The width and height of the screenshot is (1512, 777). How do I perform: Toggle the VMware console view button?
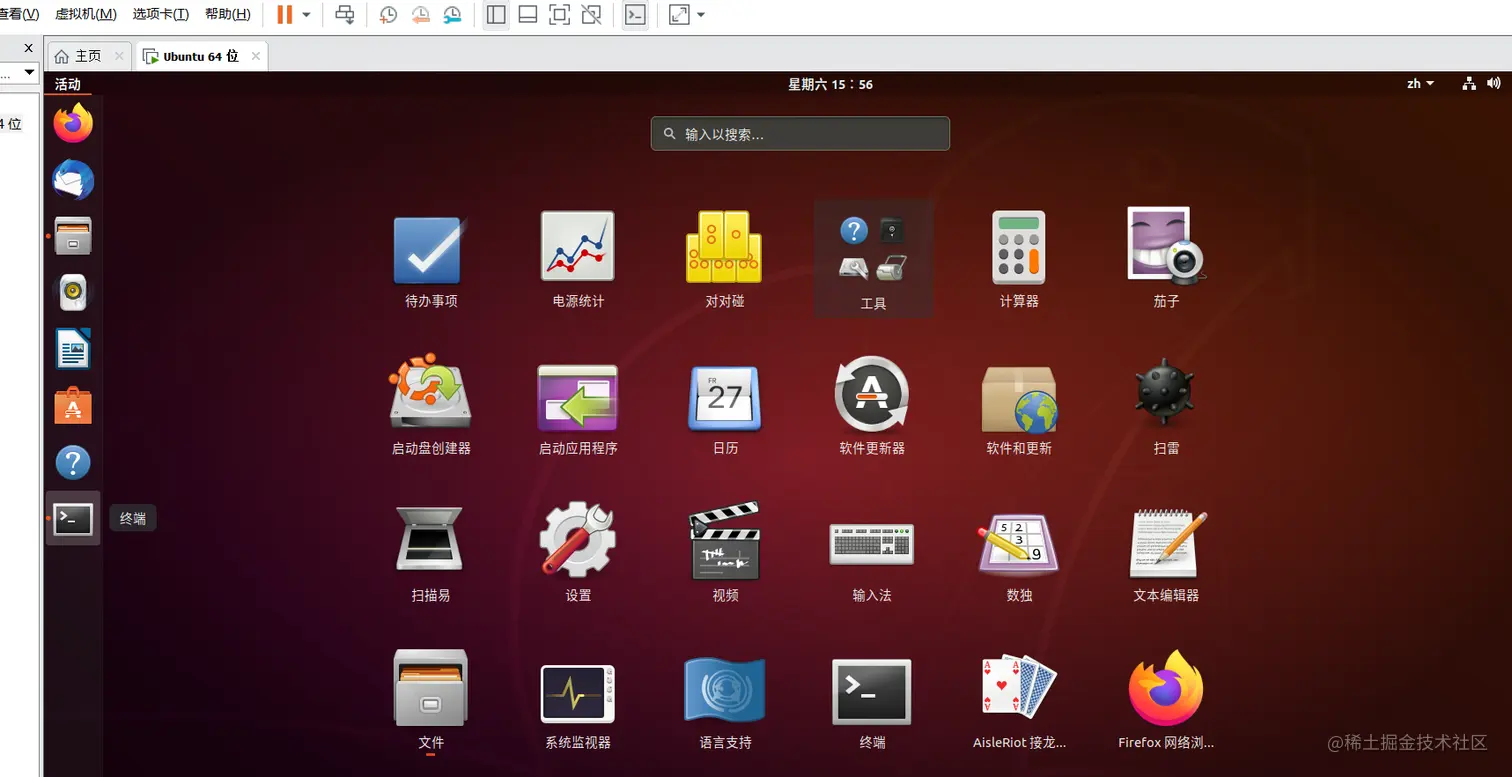pos(634,15)
